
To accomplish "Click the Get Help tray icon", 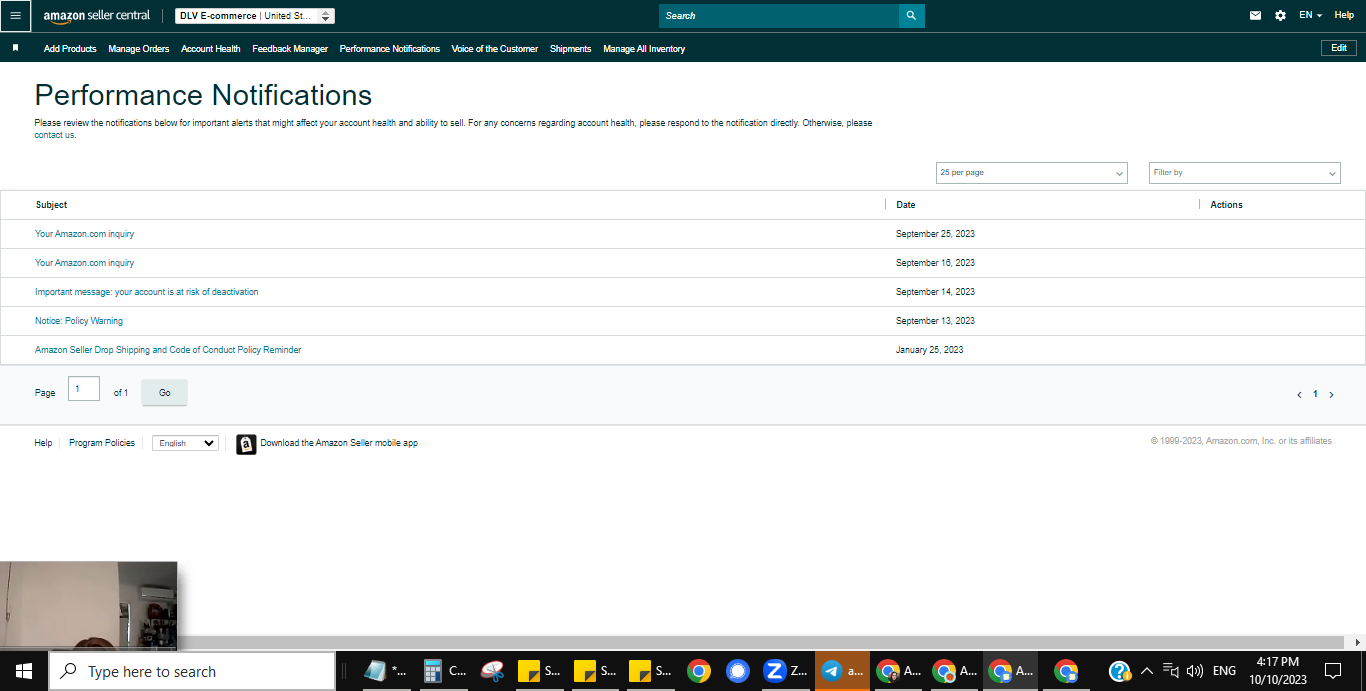I will [1120, 671].
